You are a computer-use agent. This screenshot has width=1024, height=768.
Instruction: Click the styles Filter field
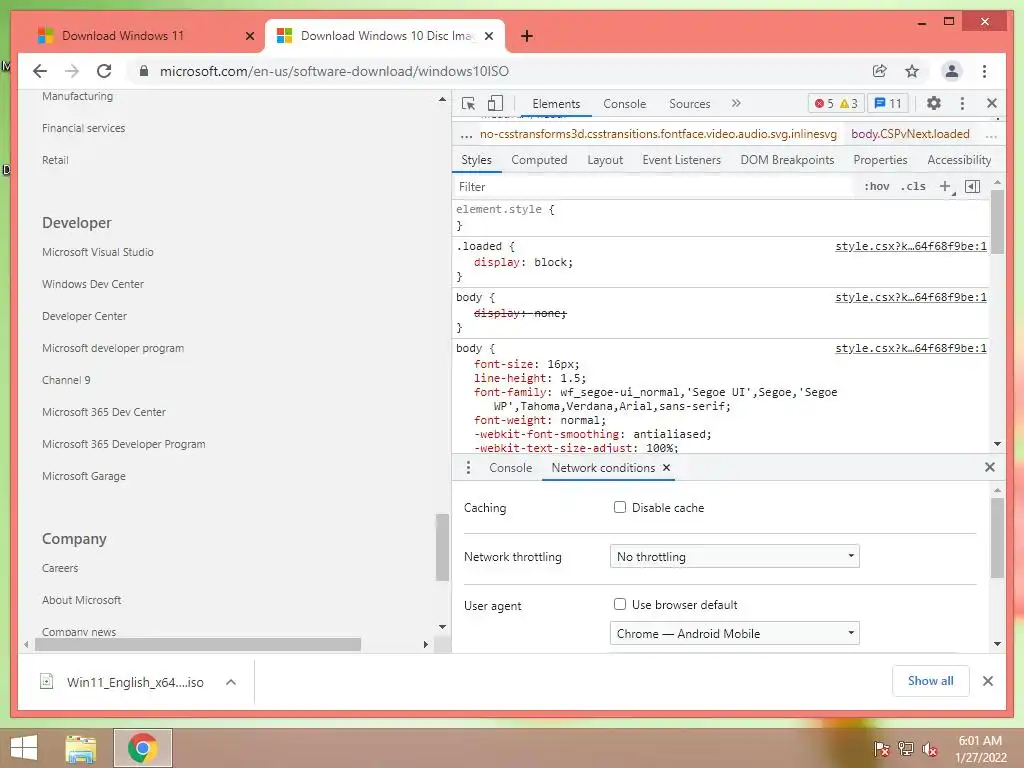coord(653,187)
